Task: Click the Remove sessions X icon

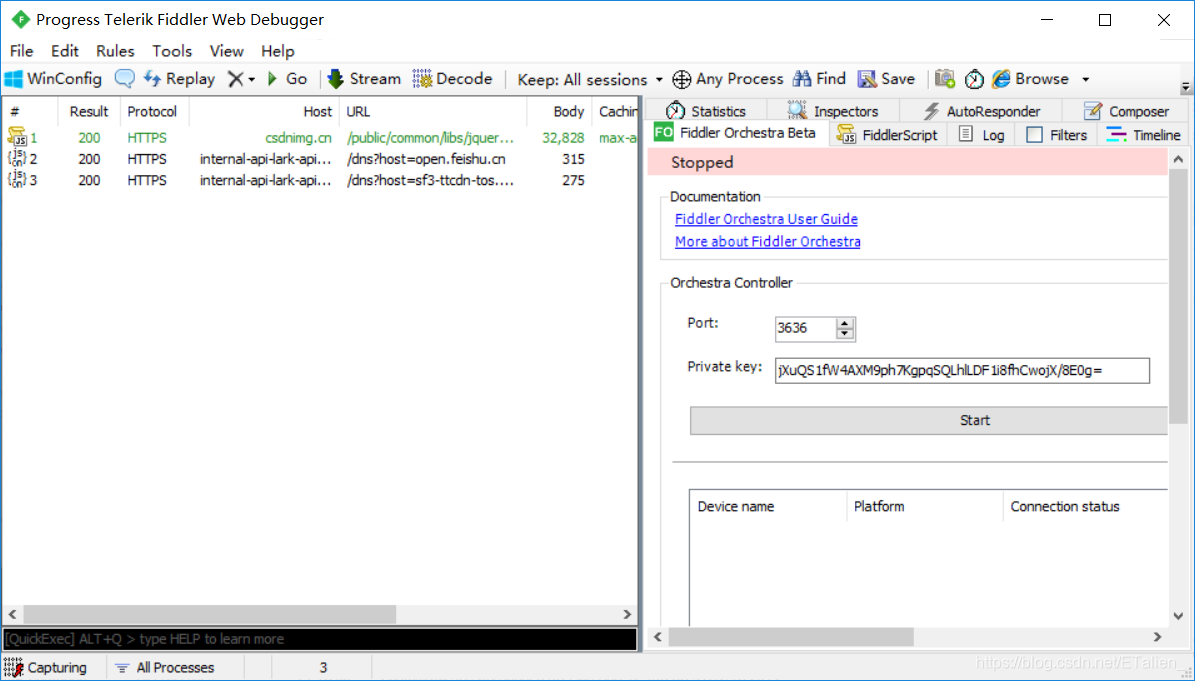Action: coord(235,79)
